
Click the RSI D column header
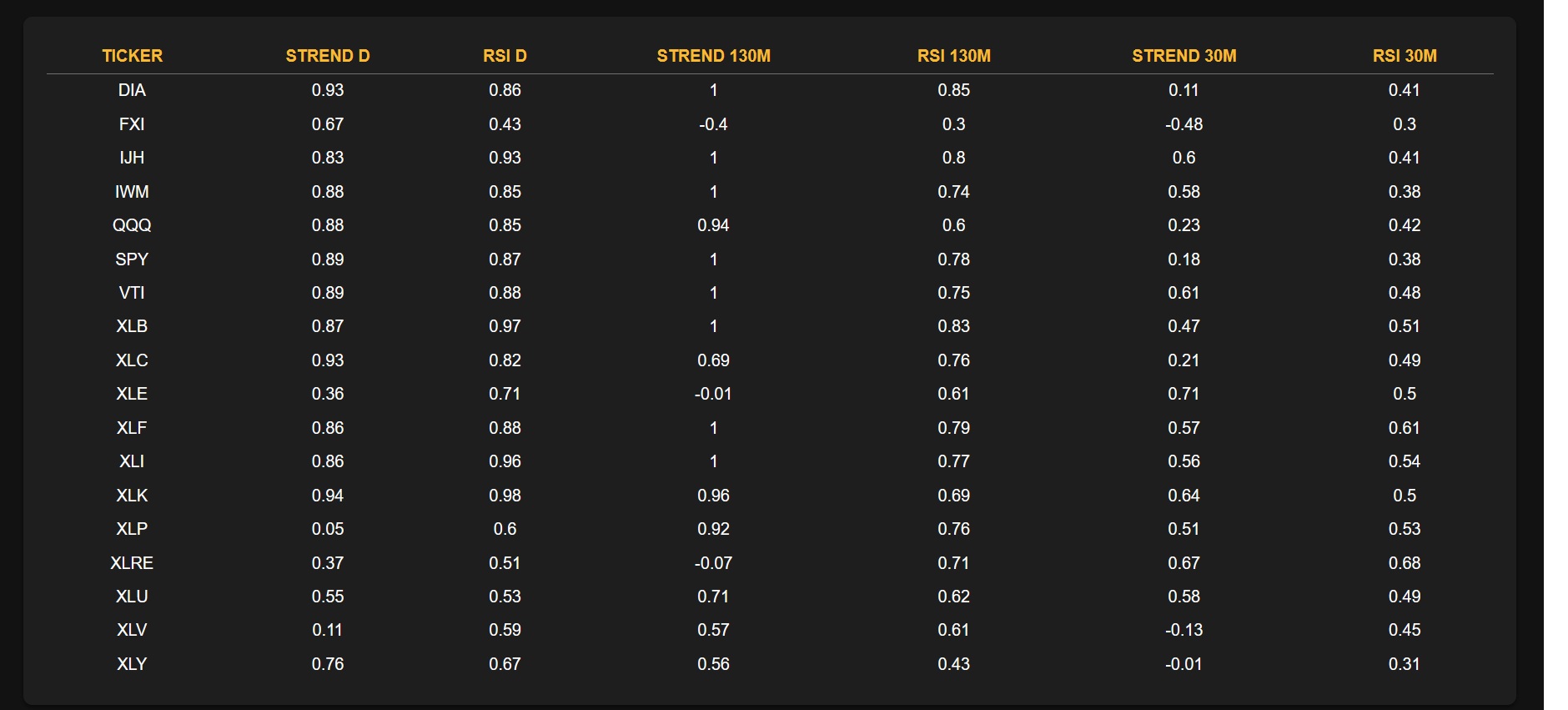coord(505,56)
